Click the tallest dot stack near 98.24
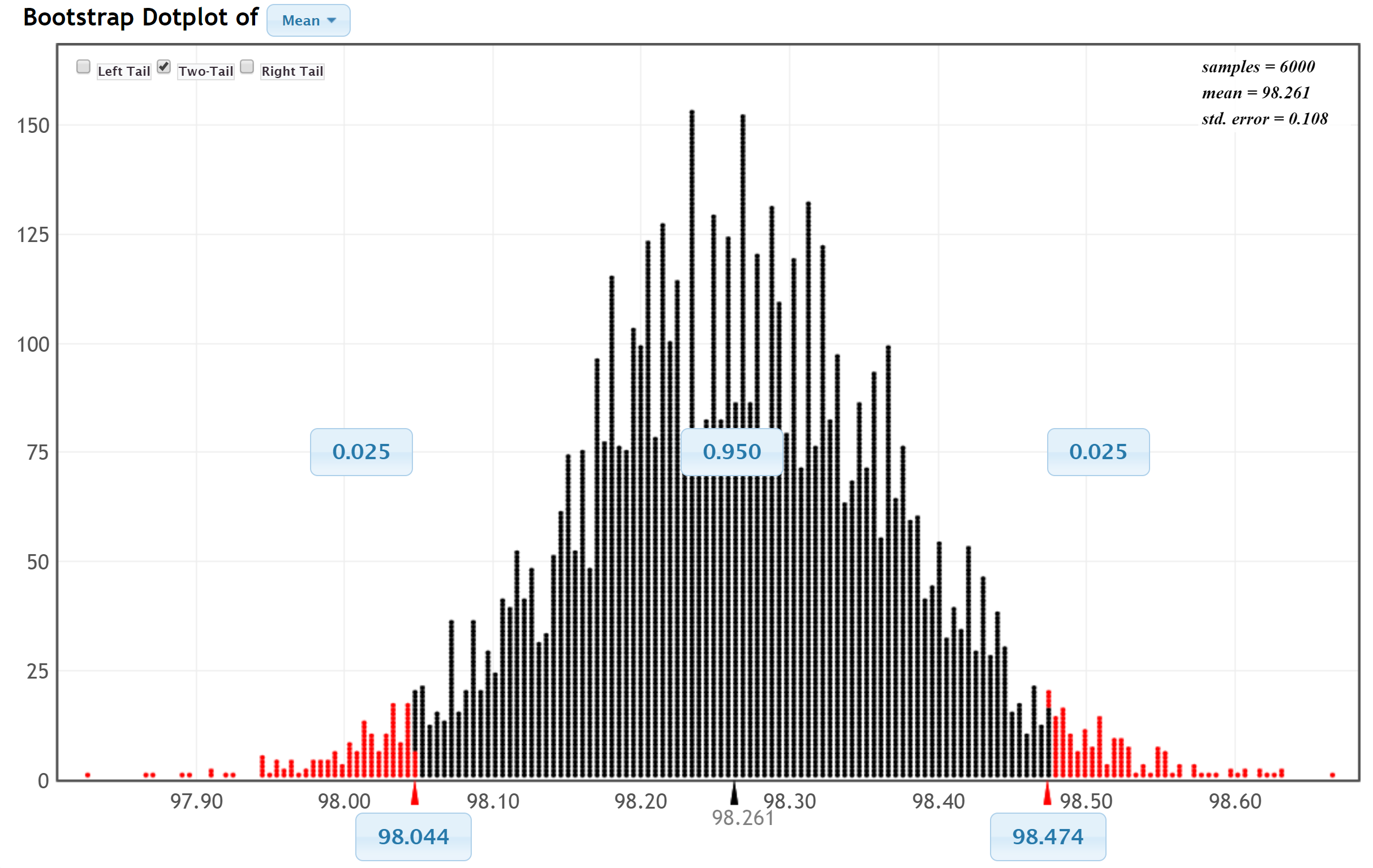 (692, 342)
